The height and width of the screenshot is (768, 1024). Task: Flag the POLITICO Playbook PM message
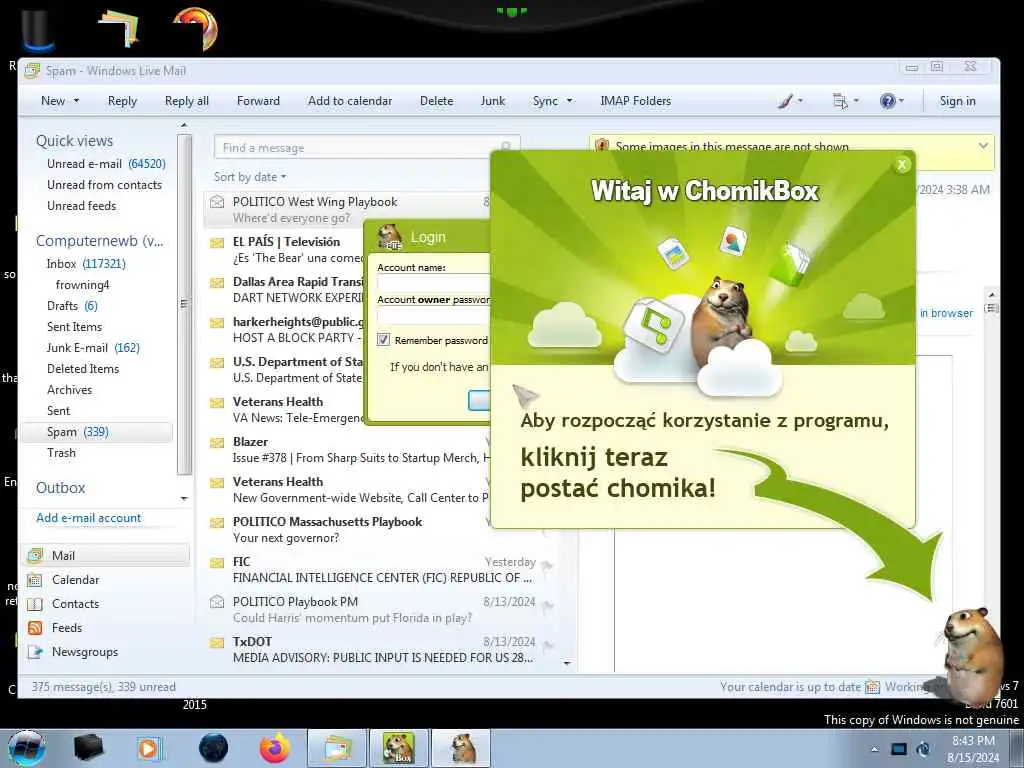(x=547, y=605)
